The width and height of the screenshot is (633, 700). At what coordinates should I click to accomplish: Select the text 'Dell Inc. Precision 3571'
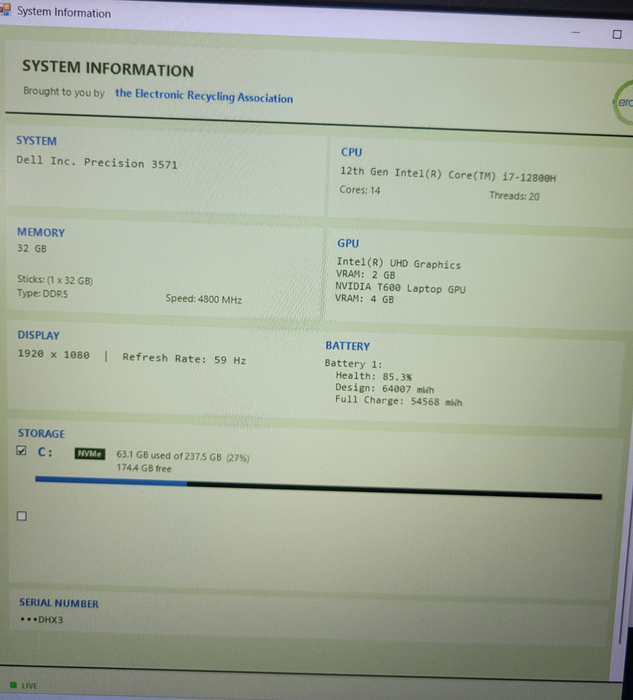(97, 162)
